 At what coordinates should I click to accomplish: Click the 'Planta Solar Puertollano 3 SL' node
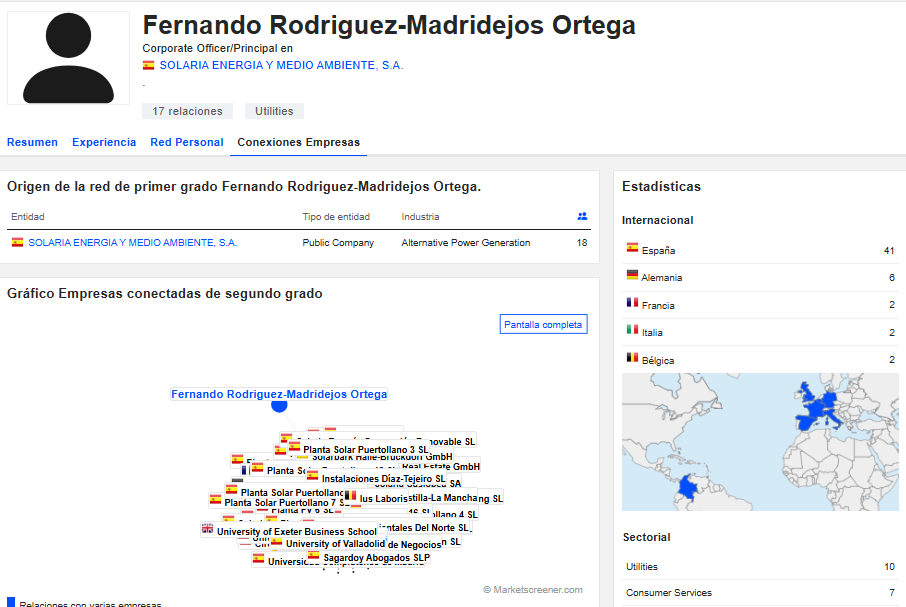click(x=366, y=449)
